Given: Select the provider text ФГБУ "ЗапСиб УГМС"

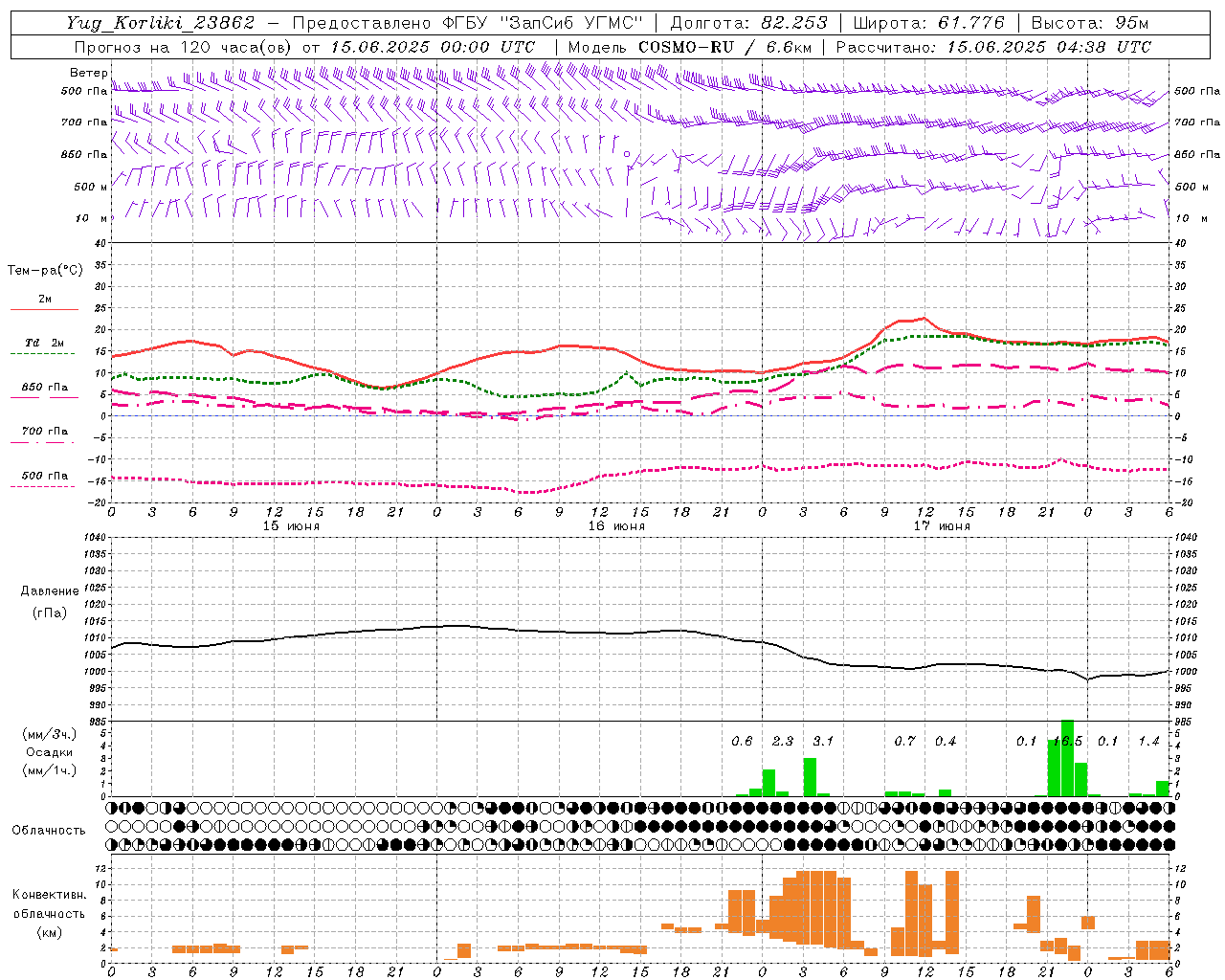Looking at the screenshot, I should point(543,23).
